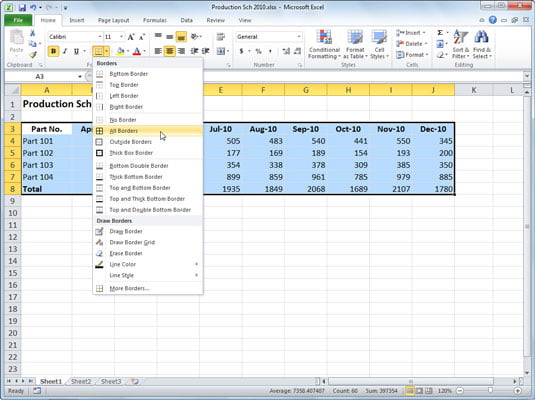Click the AutoSum sigma icon
The image size is (535, 400).
tap(440, 33)
